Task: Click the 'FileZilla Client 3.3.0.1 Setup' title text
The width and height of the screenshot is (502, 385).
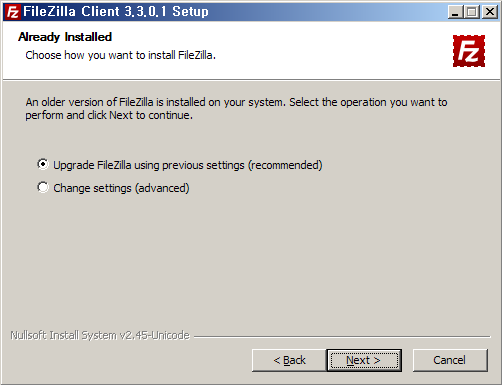Action: [x=116, y=12]
